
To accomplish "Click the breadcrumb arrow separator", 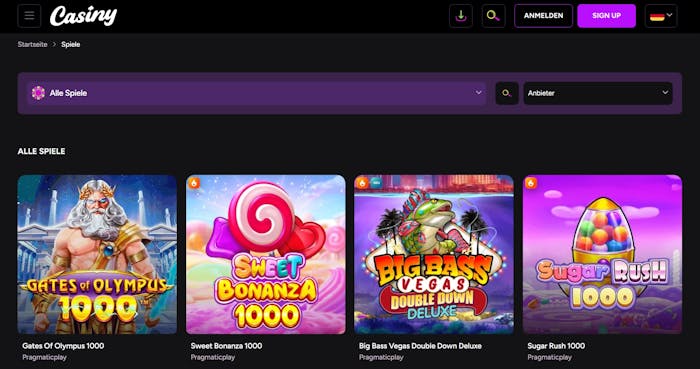I will pos(54,44).
